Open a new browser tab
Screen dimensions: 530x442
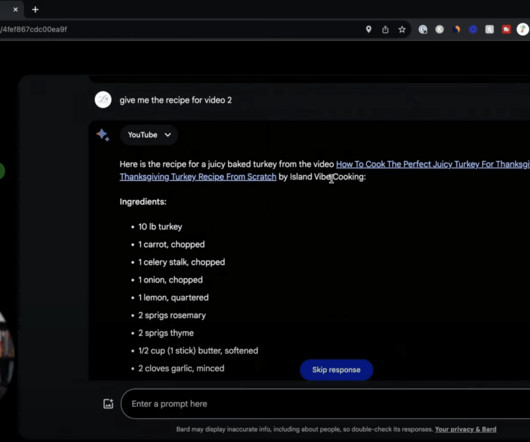35,9
